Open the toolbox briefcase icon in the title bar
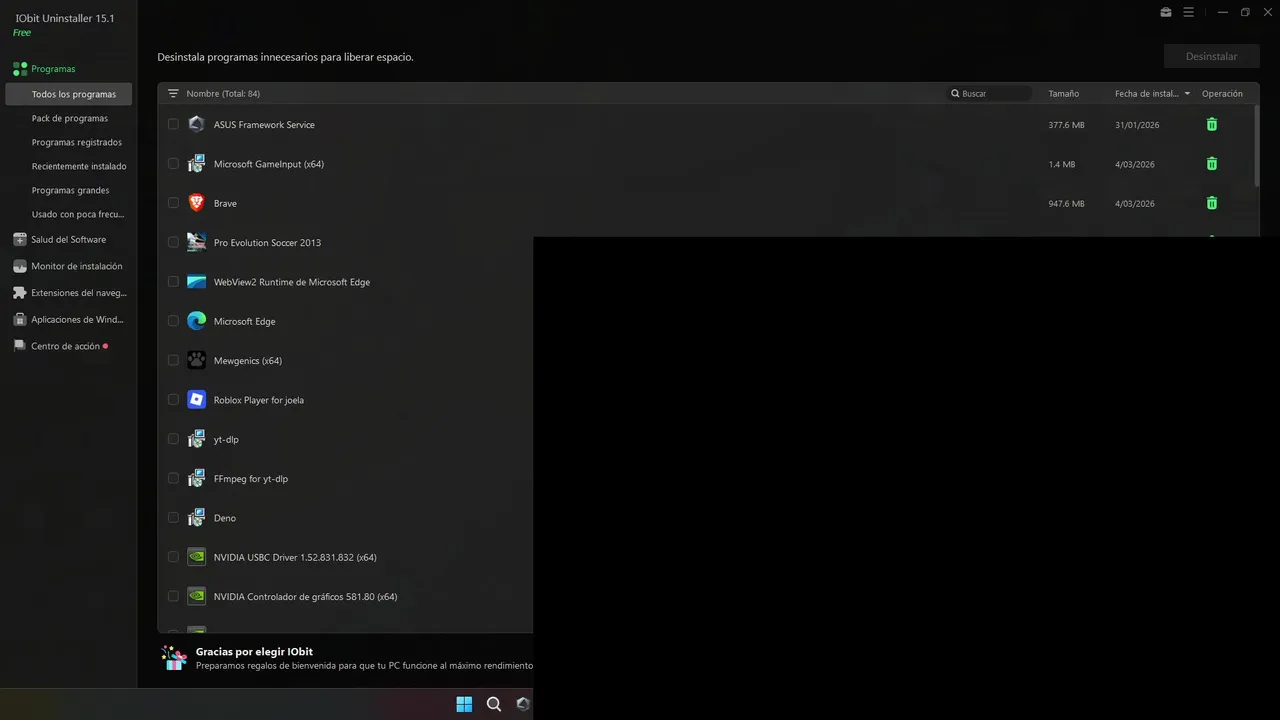Screen dimensions: 1280x720 tap(1166, 12)
